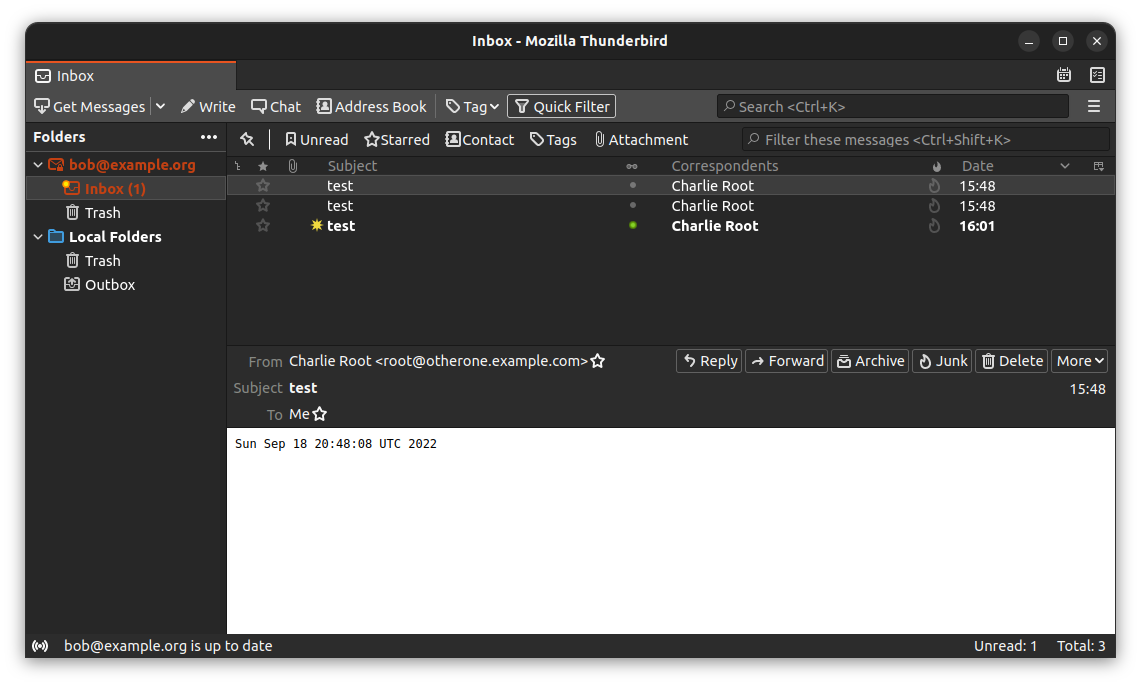1141x686 pixels.
Task: Click the junk flame icon on the 16:01 message
Action: tap(935, 226)
